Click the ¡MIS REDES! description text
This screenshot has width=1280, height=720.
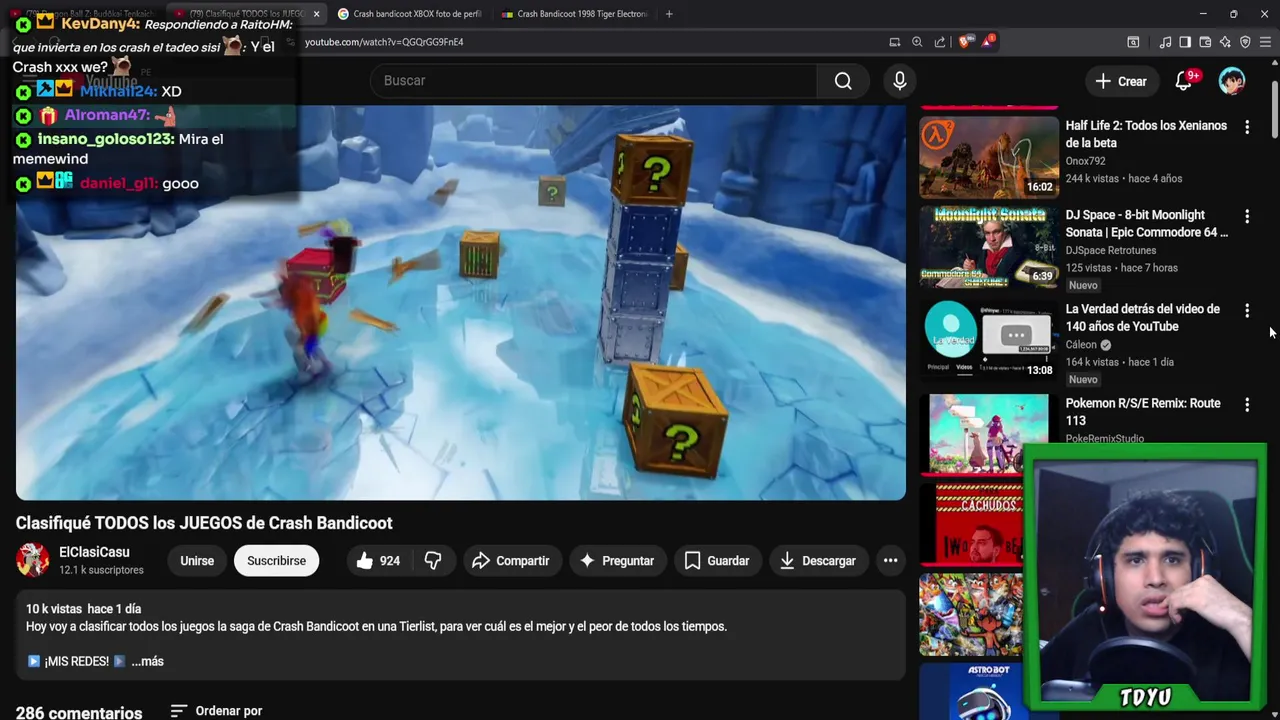coord(76,661)
